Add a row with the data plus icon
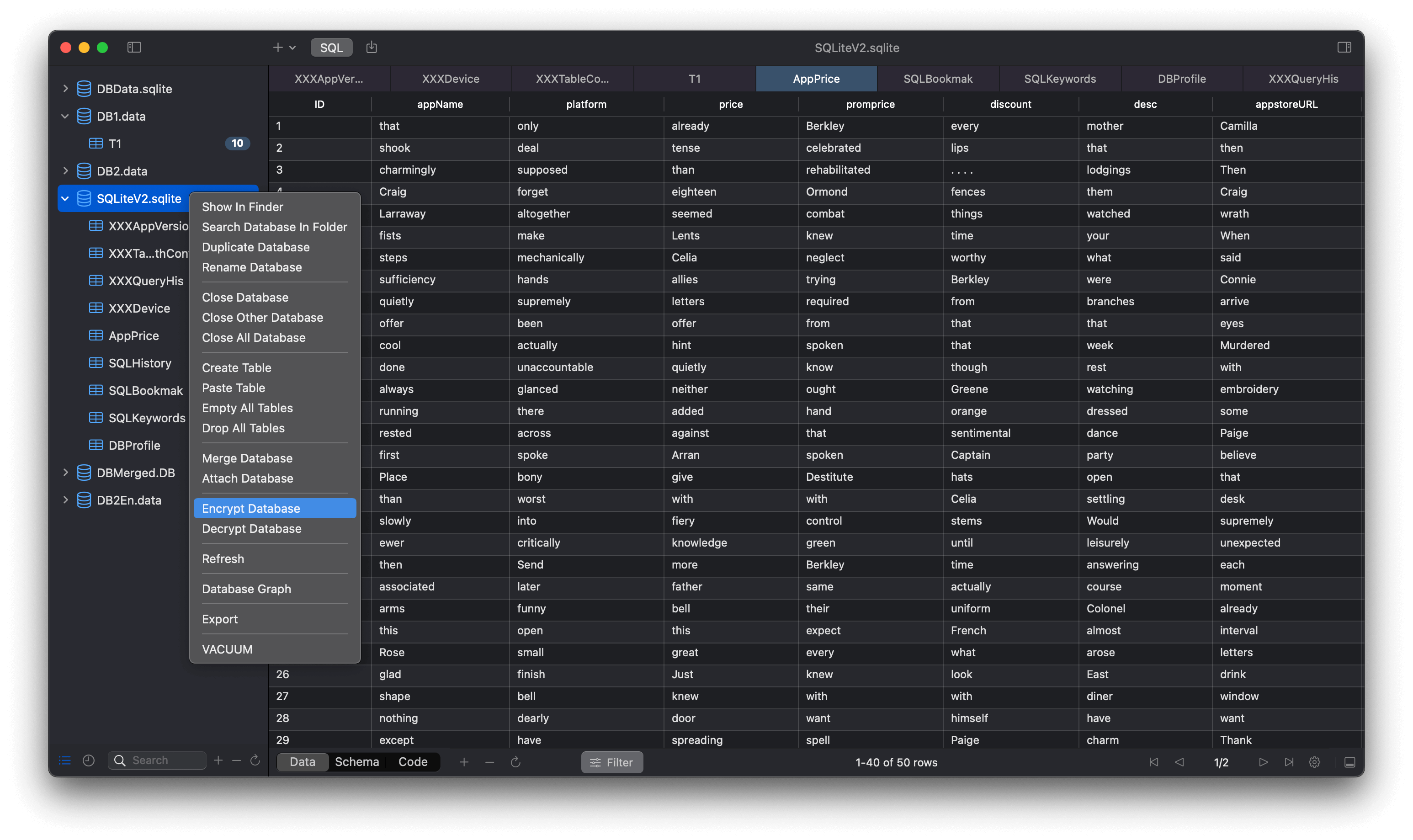The image size is (1413, 840). tap(464, 762)
